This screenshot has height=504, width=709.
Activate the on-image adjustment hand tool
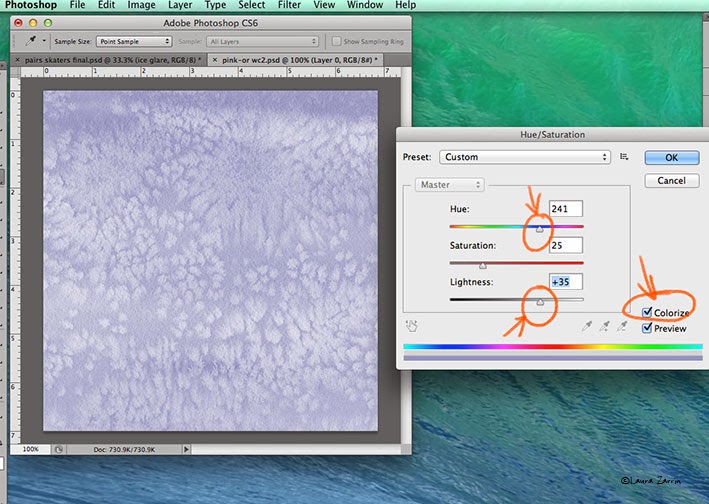tap(411, 324)
